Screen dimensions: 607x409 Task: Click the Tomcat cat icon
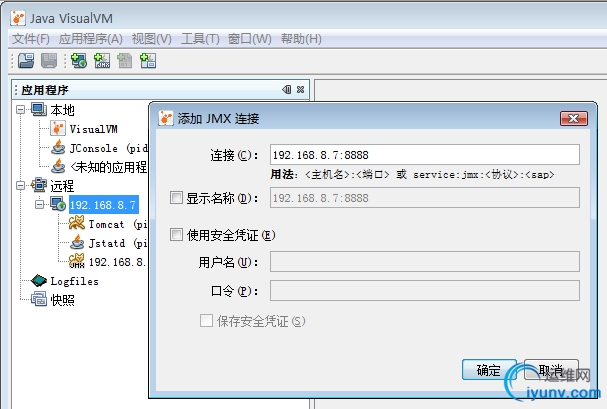(x=77, y=223)
